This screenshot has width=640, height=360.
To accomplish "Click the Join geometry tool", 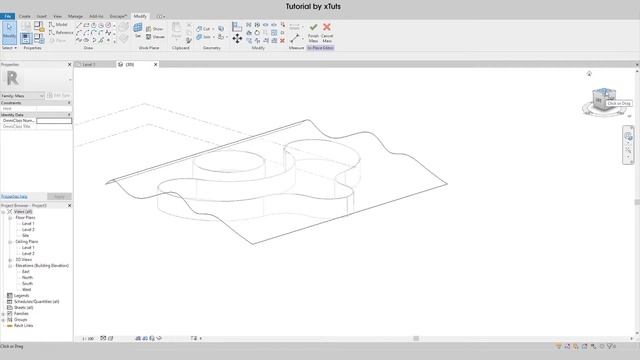I will point(203,37).
